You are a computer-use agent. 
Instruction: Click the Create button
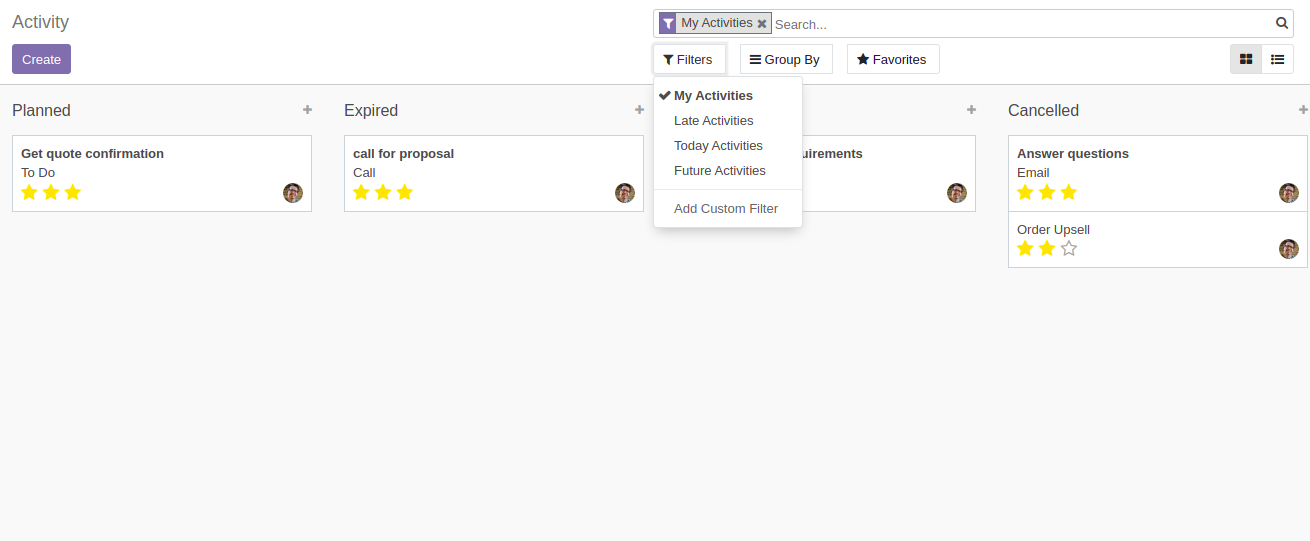point(41,60)
